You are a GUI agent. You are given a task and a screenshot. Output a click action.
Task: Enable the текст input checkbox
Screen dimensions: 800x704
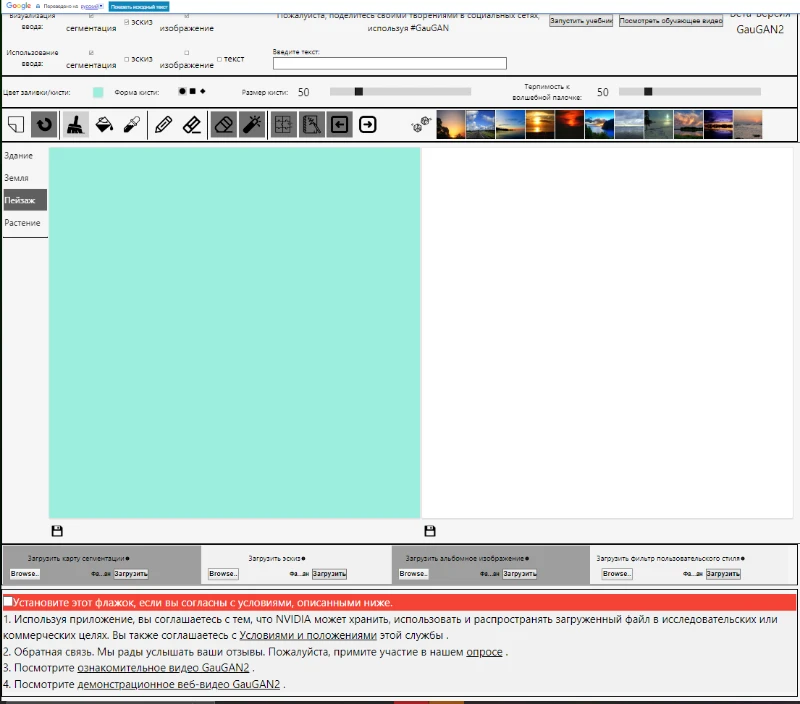[x=219, y=59]
